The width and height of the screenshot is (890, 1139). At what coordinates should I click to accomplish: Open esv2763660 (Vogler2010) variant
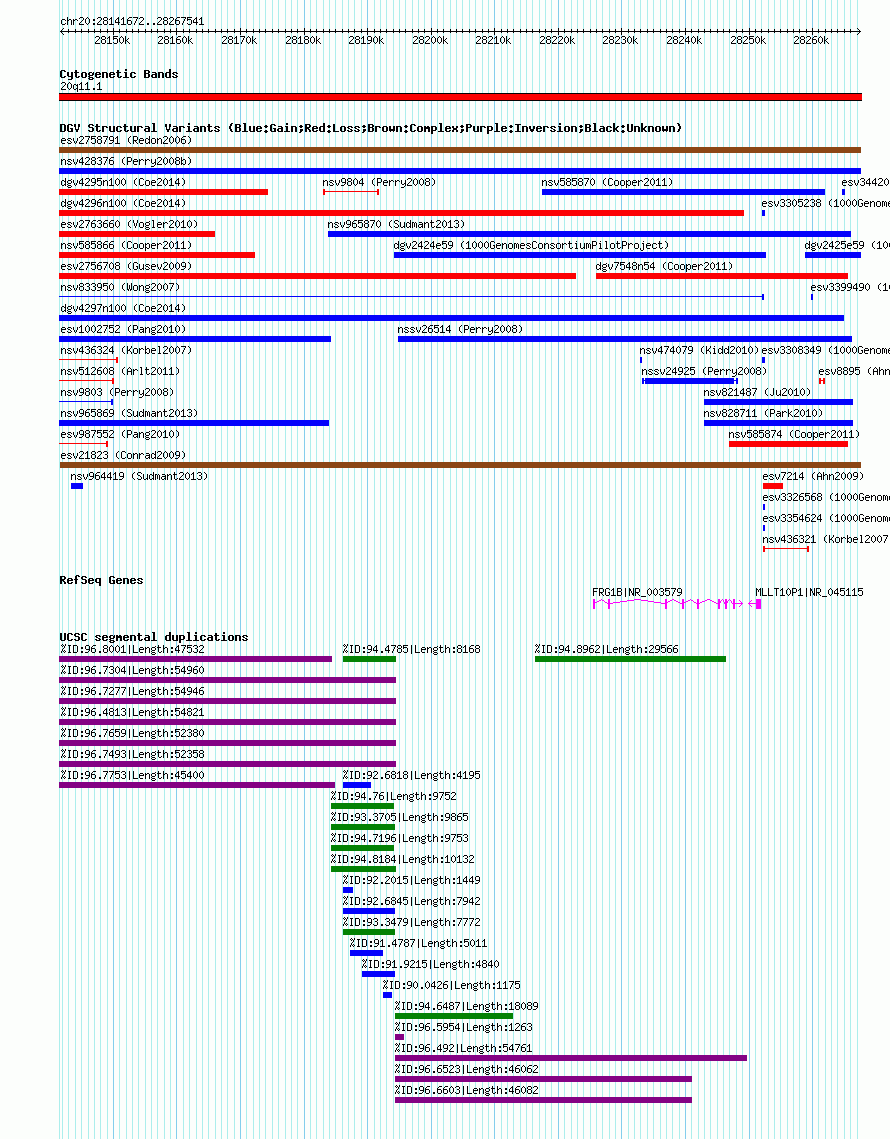[x=137, y=234]
